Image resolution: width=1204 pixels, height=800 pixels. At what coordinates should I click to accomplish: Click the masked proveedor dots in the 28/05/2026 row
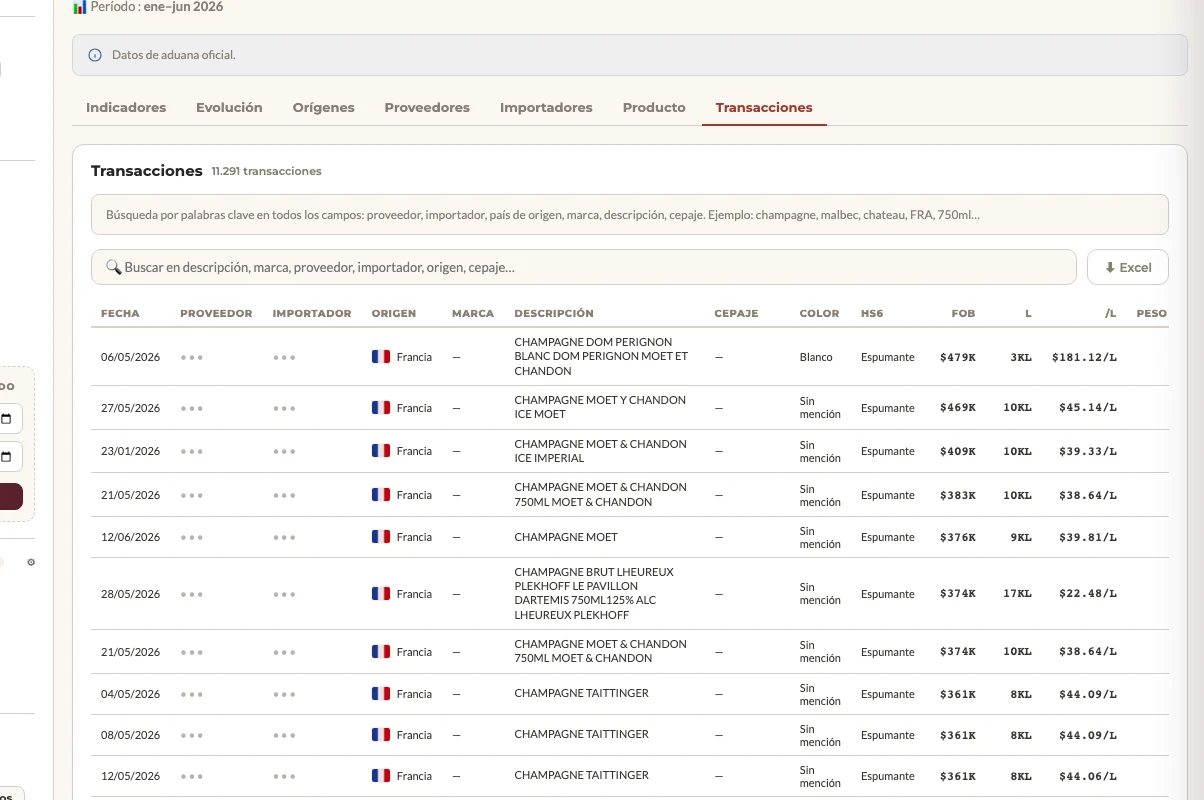(x=192, y=594)
